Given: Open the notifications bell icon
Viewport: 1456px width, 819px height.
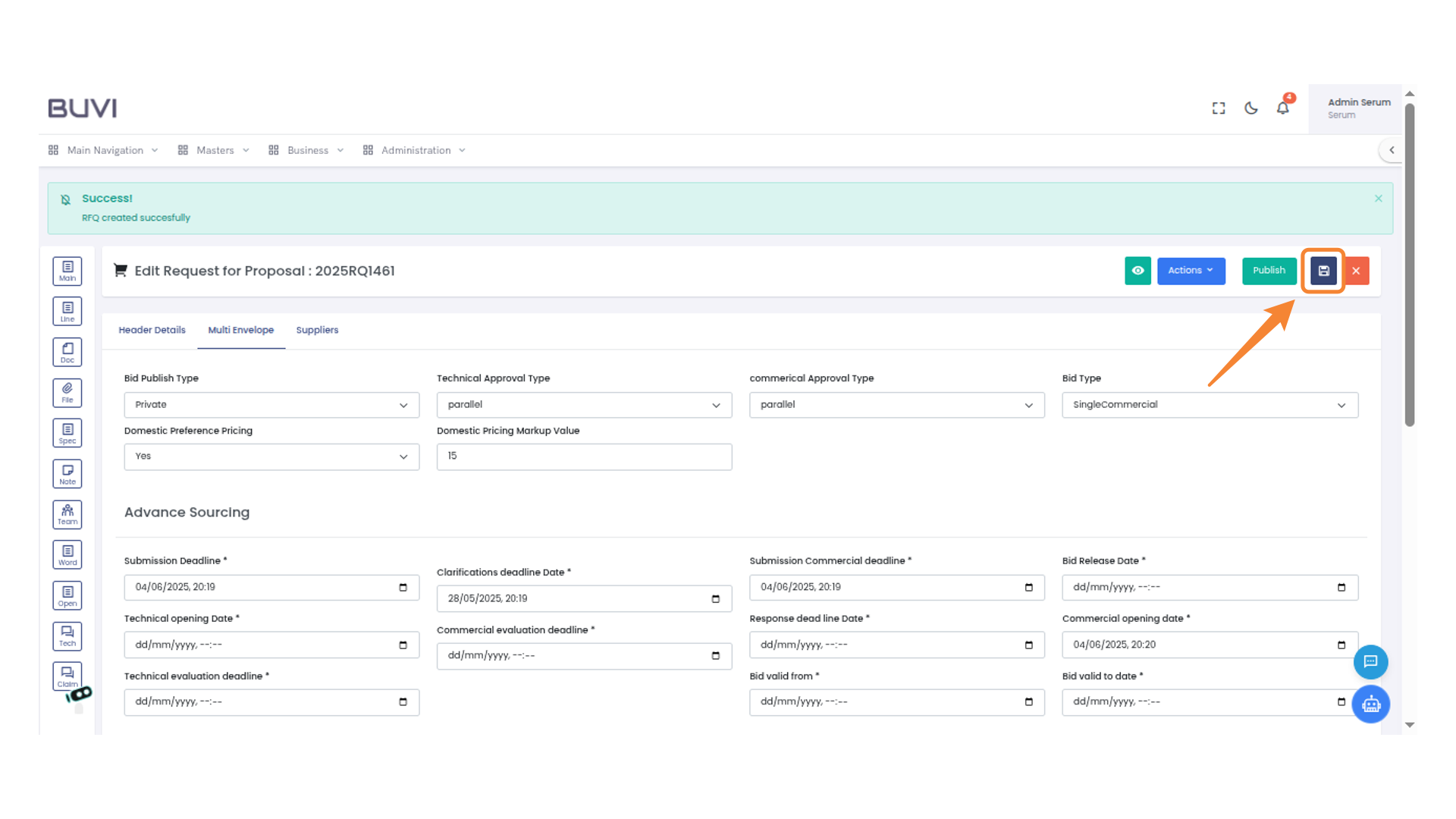Looking at the screenshot, I should 1282,108.
